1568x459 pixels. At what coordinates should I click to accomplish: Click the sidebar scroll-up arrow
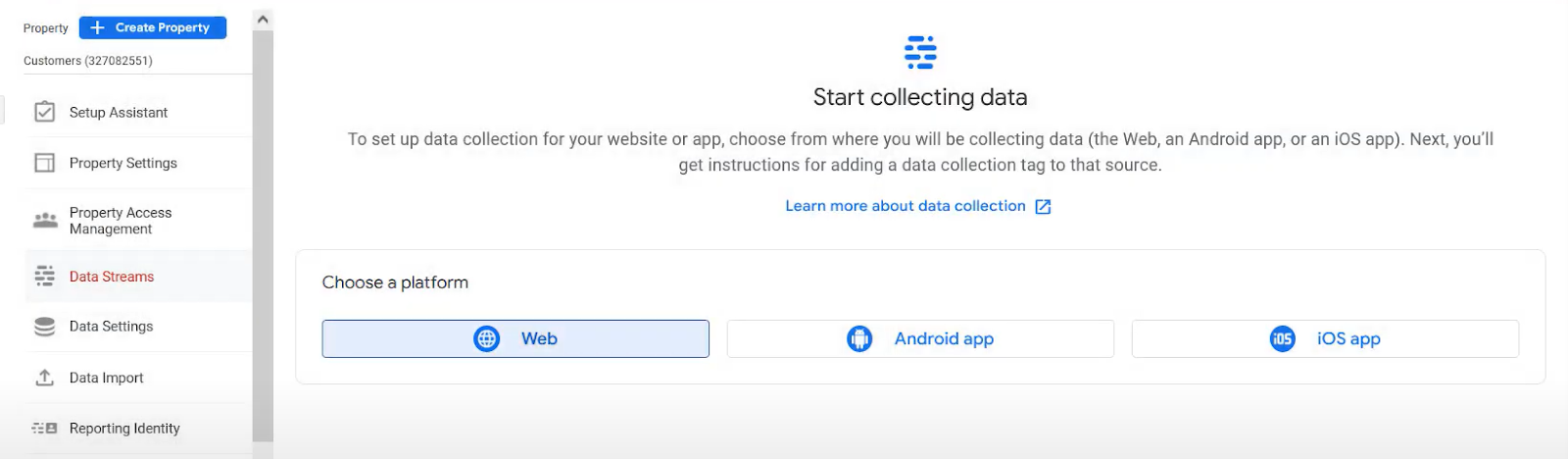(x=263, y=20)
